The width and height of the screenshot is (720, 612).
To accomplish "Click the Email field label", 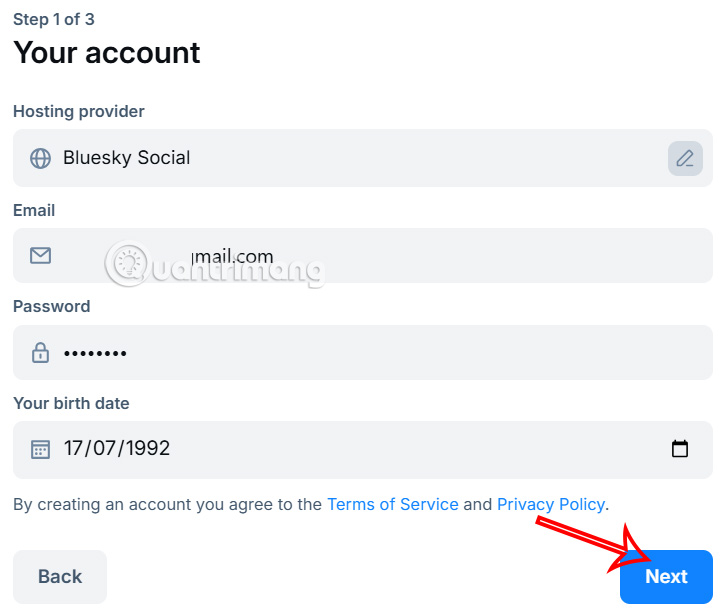I will (34, 210).
